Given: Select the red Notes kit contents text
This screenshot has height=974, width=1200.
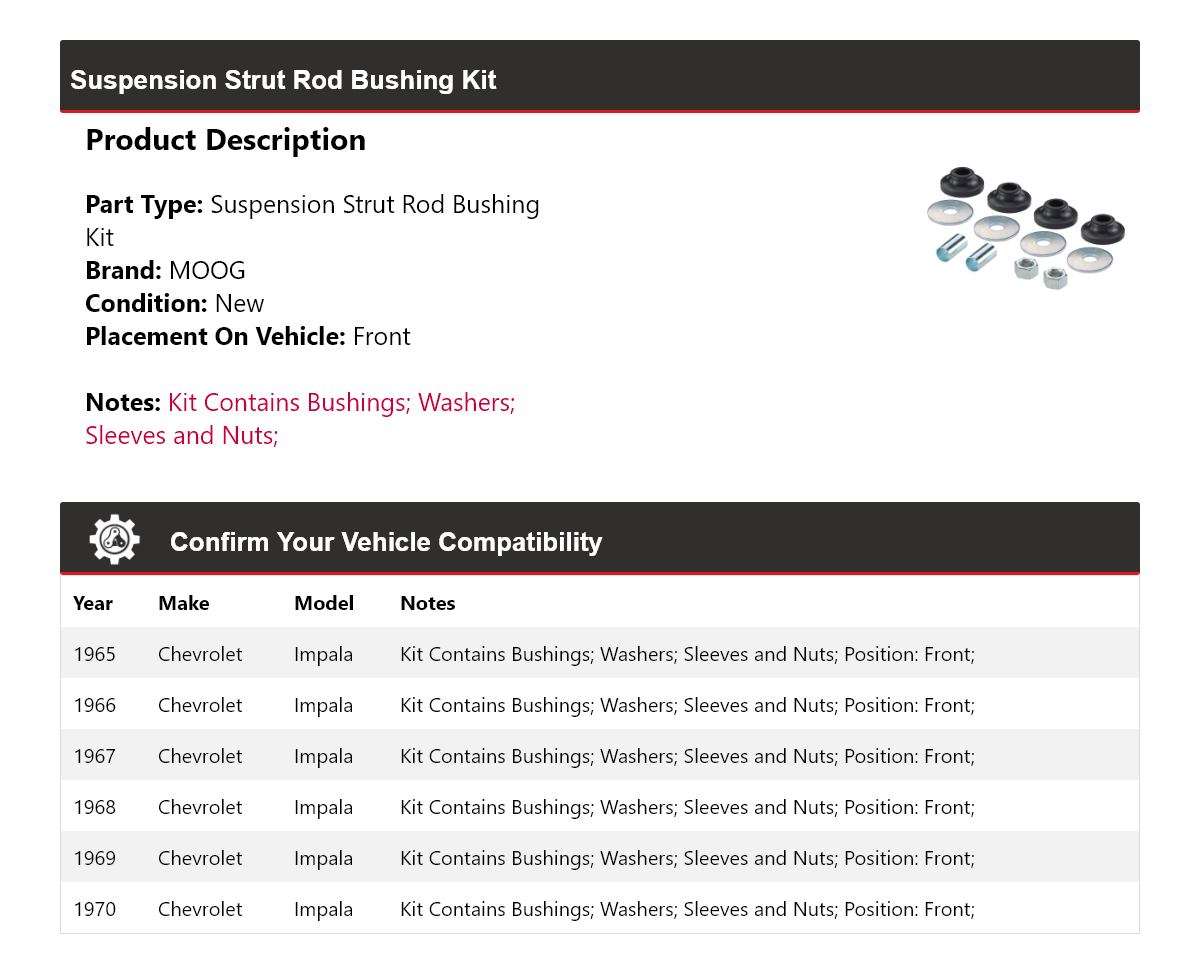Looking at the screenshot, I should point(301,419).
